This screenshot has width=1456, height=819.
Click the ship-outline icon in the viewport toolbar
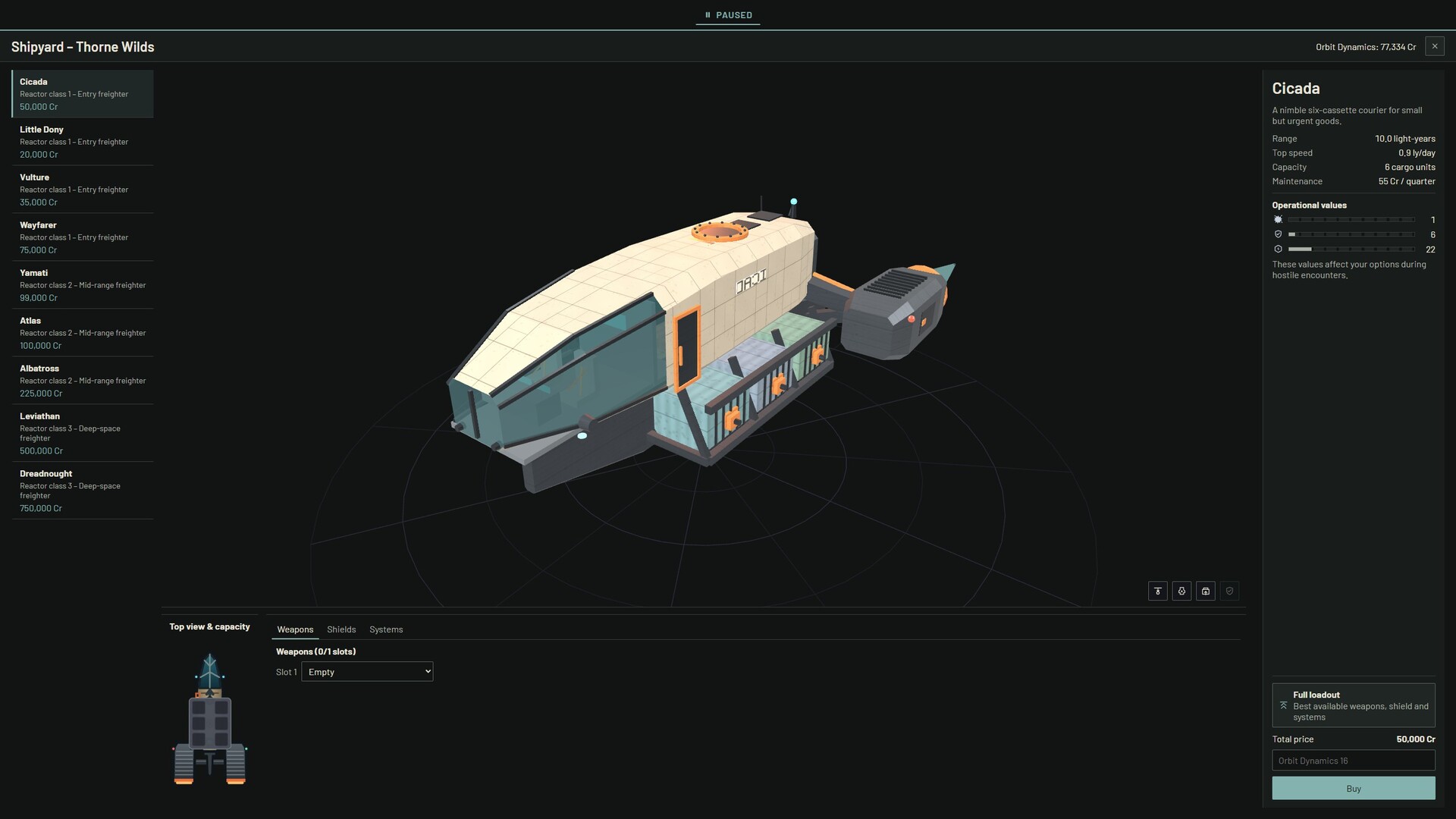tap(1181, 591)
